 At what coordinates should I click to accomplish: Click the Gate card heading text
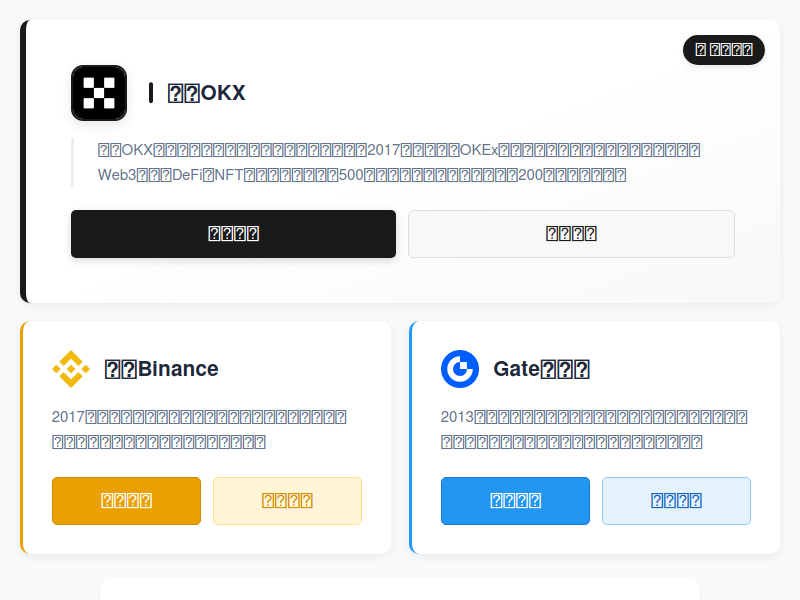(x=541, y=369)
